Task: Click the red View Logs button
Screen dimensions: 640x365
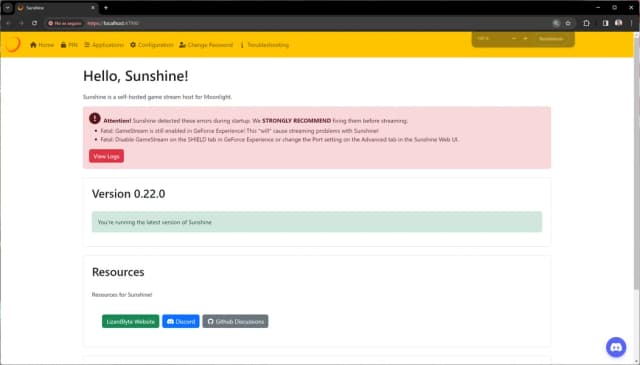Action: (106, 156)
